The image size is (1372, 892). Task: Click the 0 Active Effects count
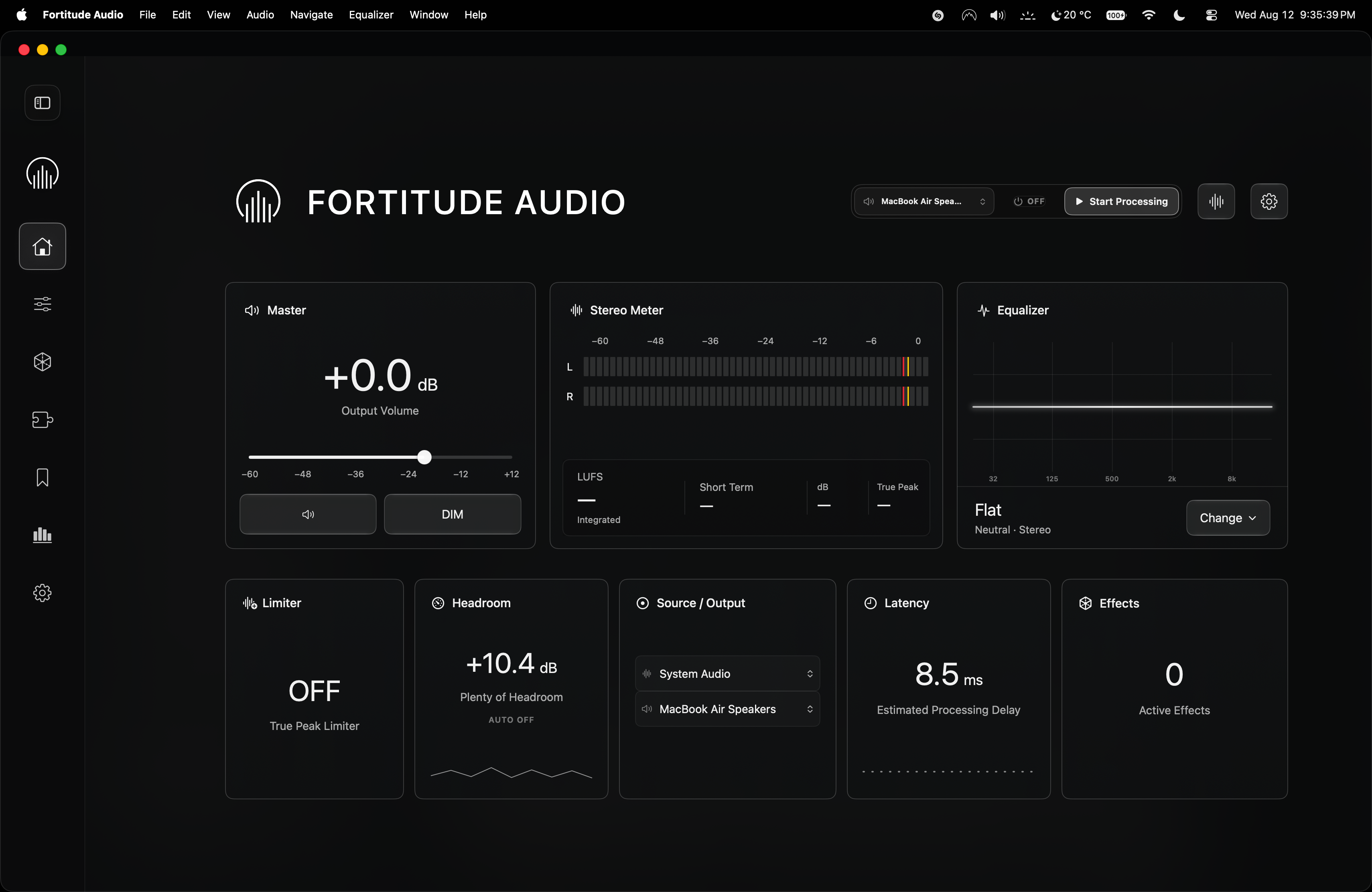tap(1174, 674)
